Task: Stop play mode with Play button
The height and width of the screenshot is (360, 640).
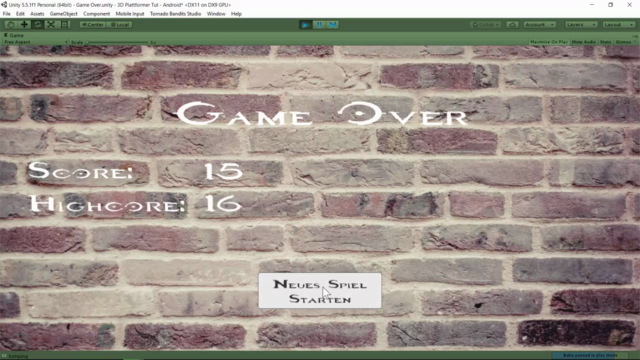Action: point(305,24)
